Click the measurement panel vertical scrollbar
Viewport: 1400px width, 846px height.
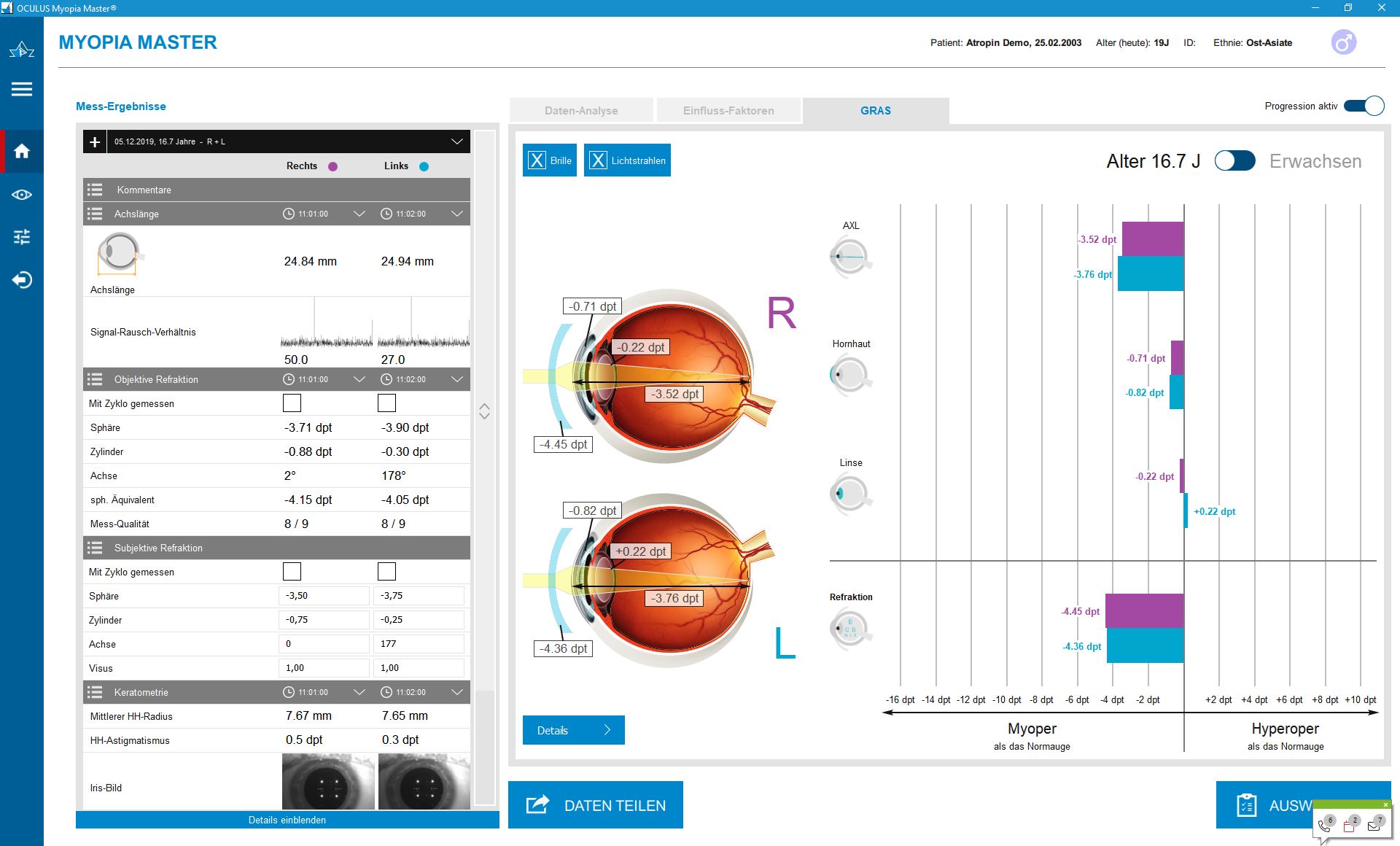pyautogui.click(x=484, y=467)
